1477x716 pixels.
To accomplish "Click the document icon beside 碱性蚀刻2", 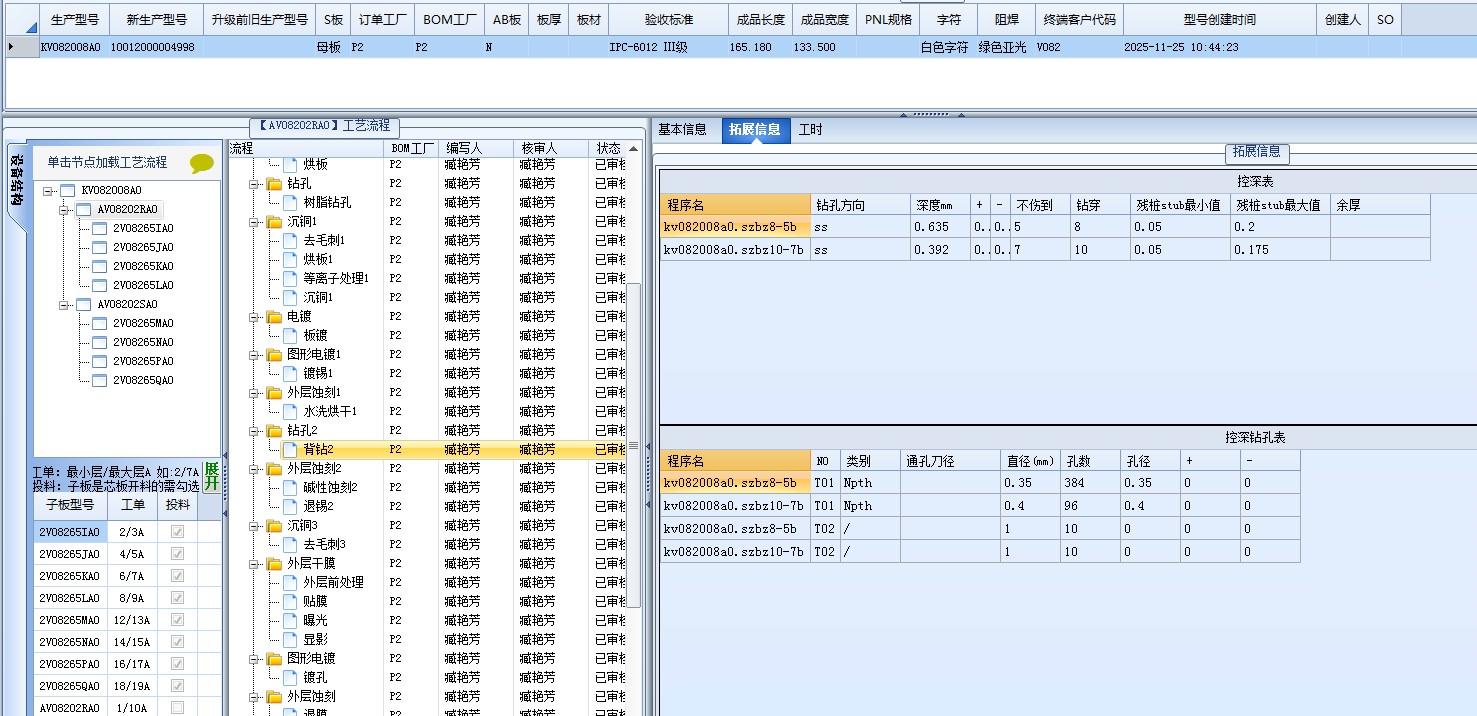I will (x=290, y=488).
